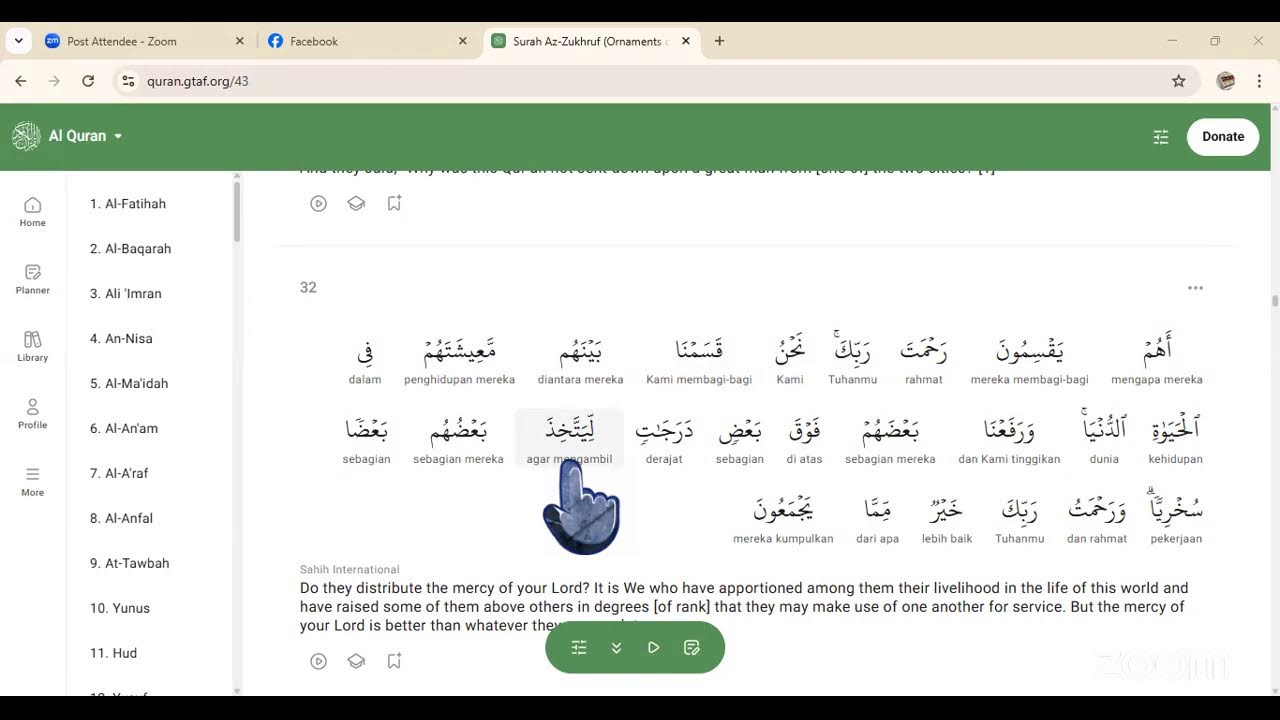Open the Library sidebar icon

tap(32, 339)
